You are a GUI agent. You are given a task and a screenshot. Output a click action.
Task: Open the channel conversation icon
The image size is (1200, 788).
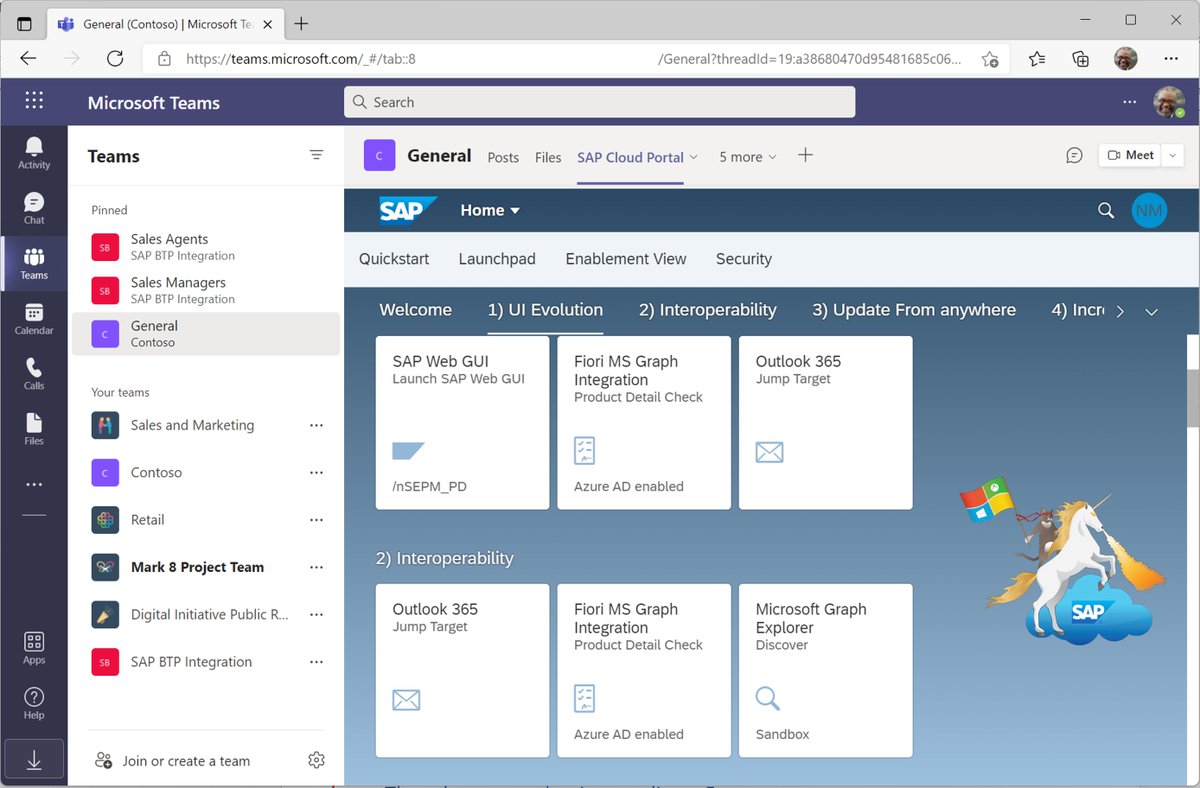(1074, 155)
